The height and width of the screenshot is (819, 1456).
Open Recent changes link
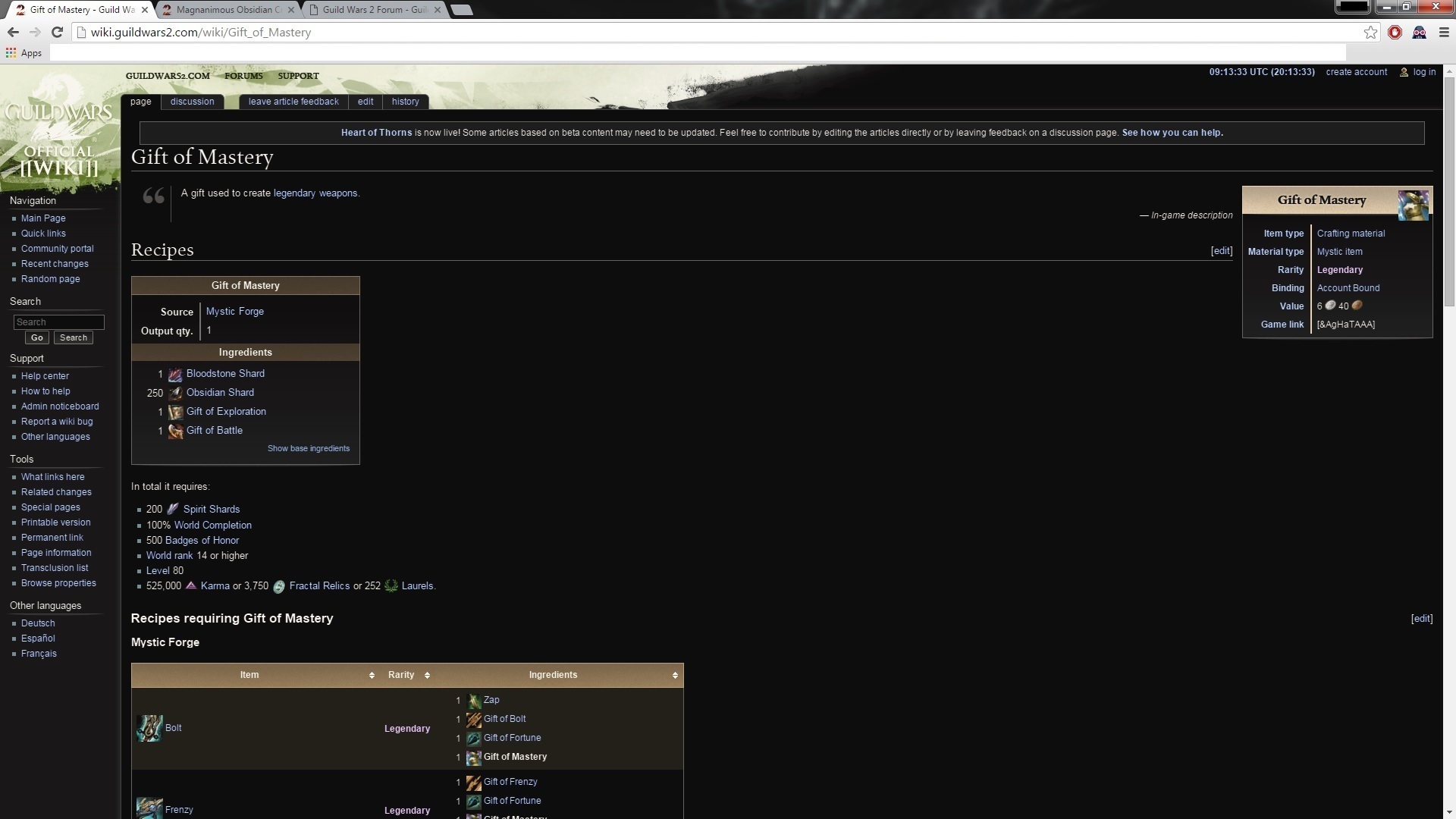pyautogui.click(x=55, y=264)
